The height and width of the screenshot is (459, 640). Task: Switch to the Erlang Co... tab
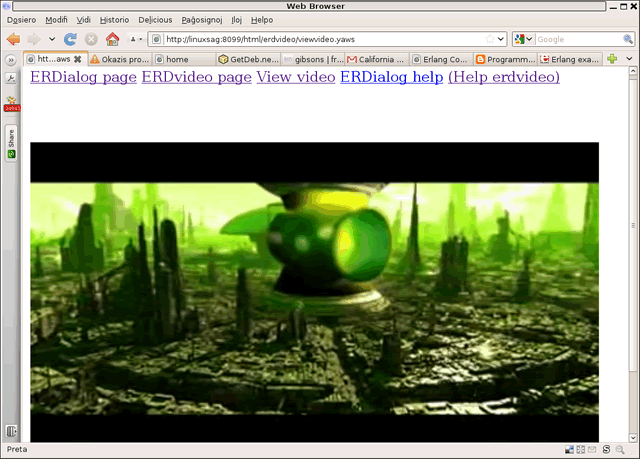point(441,60)
